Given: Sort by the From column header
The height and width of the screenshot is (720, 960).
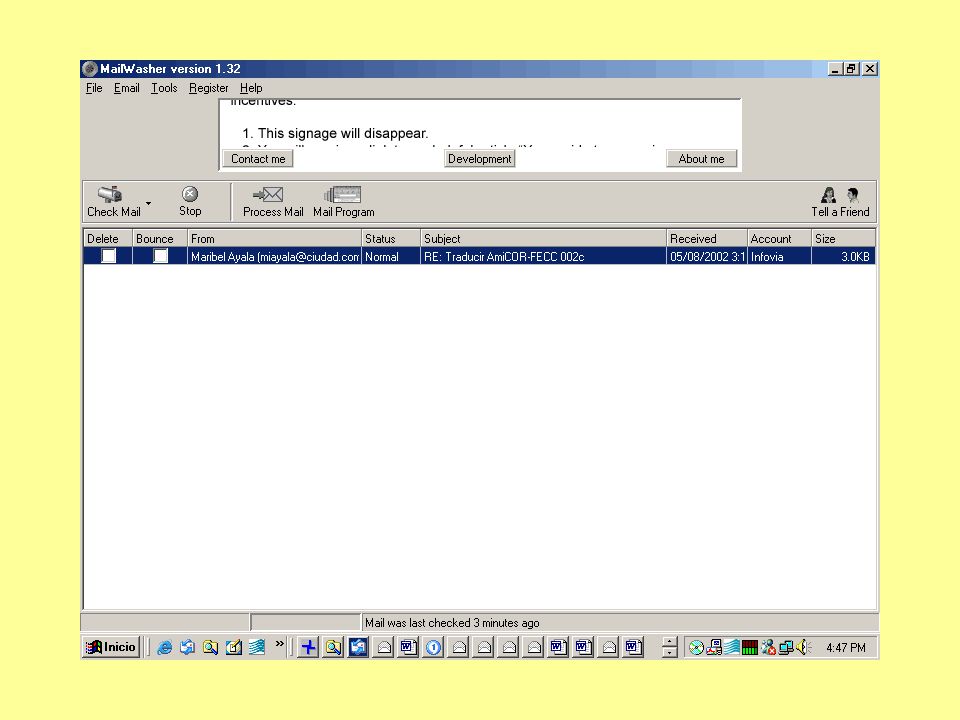Looking at the screenshot, I should [274, 238].
